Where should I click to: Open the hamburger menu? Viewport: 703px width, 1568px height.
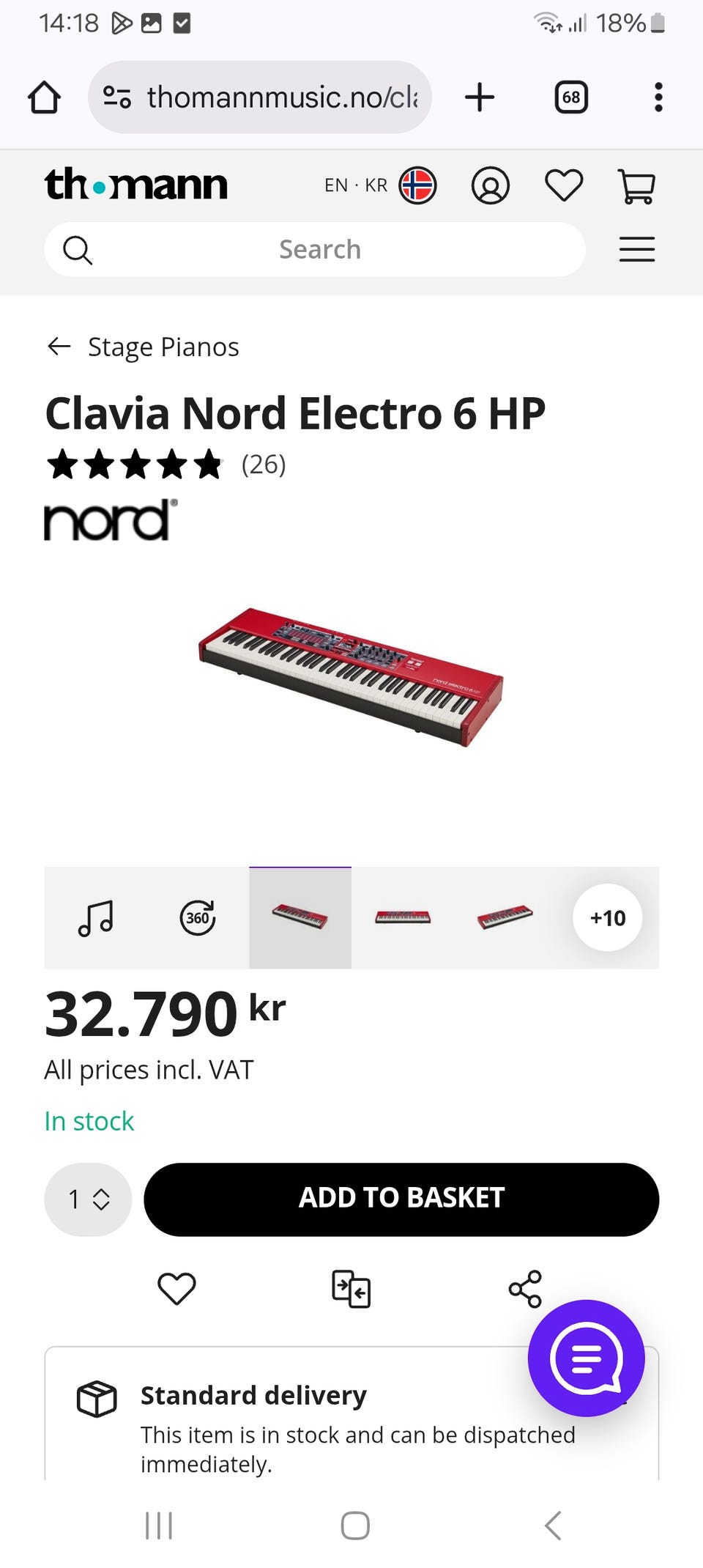pyautogui.click(x=636, y=250)
